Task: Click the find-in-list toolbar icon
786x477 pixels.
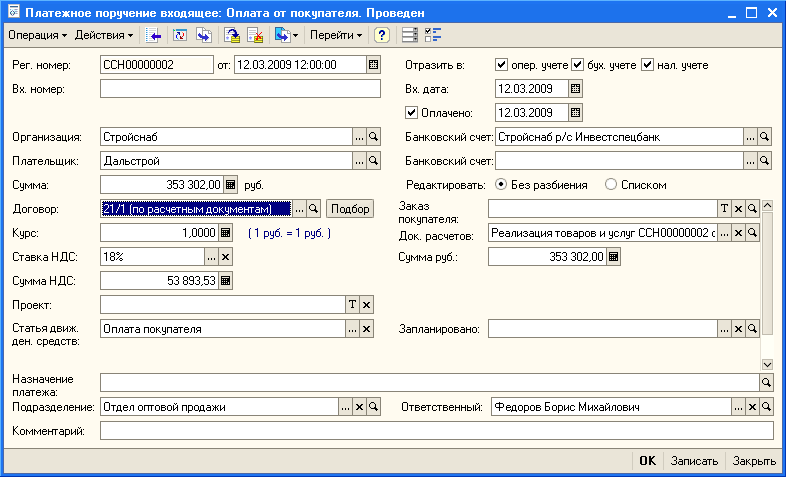Action: 153,35
